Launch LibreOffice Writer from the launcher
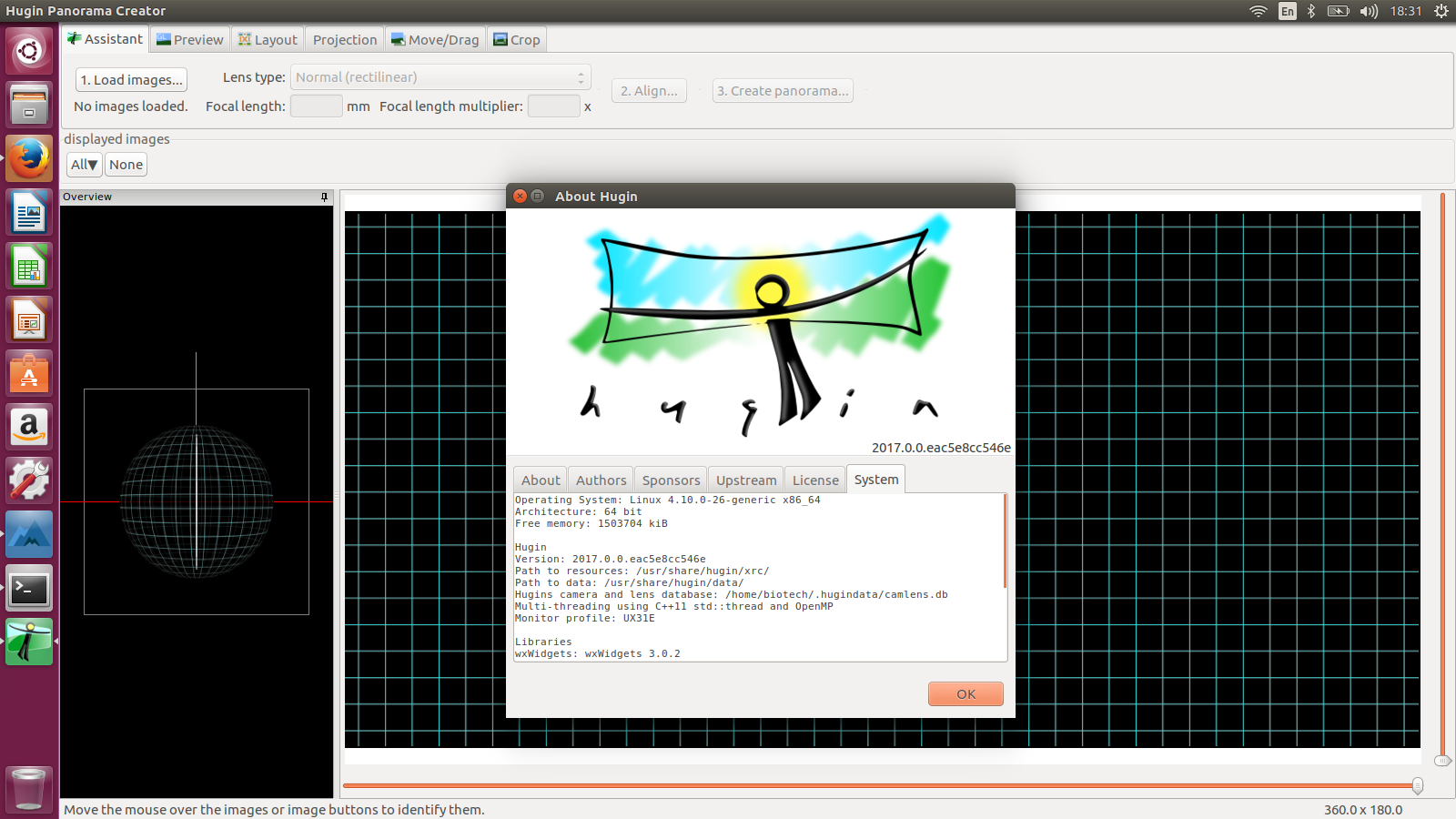Viewport: 1456px width, 819px height. (29, 213)
